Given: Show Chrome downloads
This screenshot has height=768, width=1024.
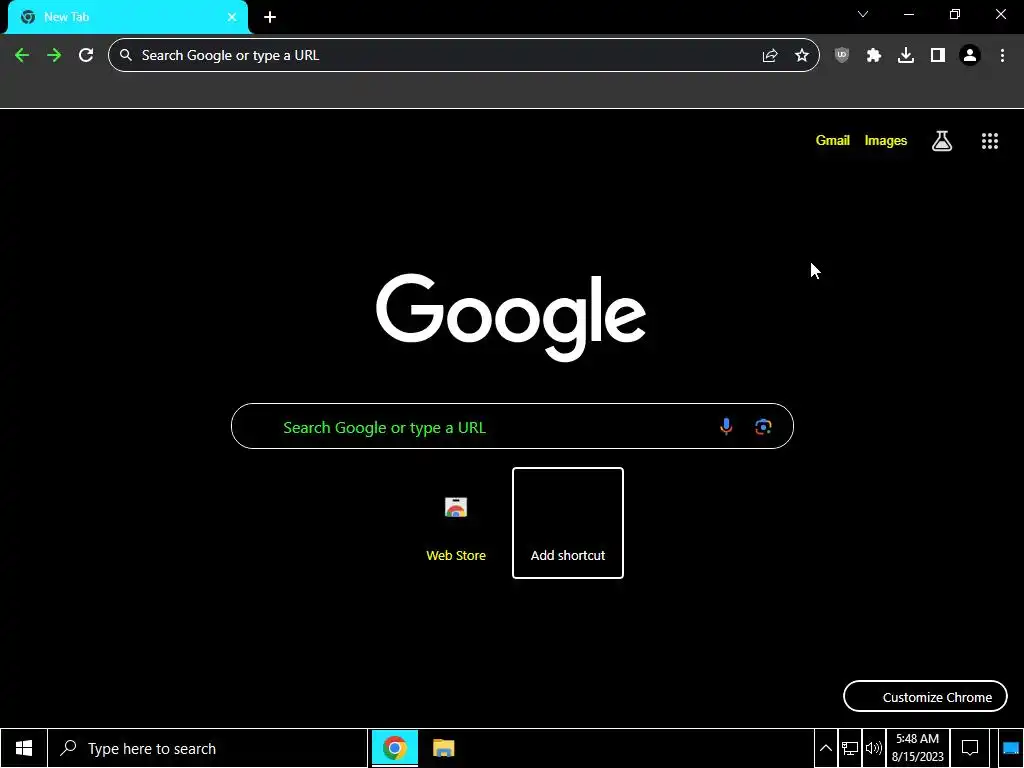Looking at the screenshot, I should click(x=906, y=56).
